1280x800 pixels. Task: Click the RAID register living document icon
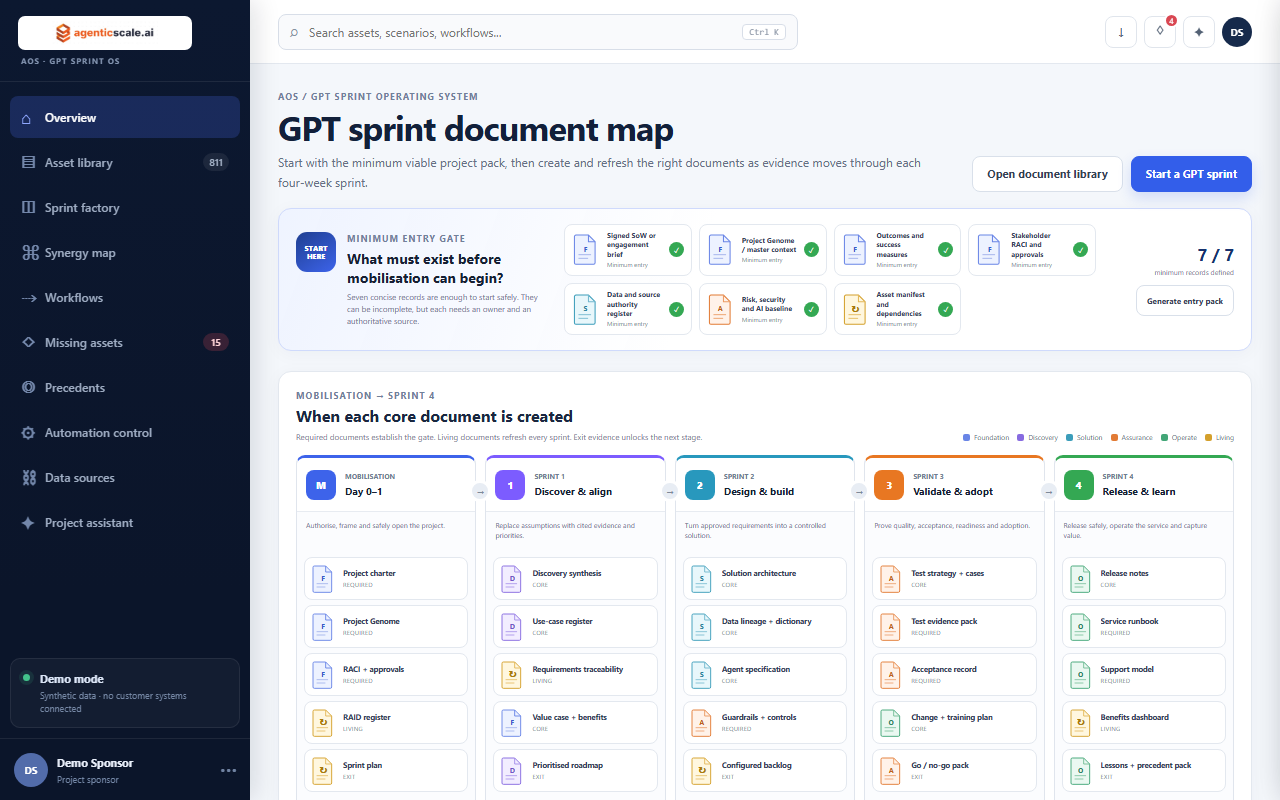pyautogui.click(x=323, y=722)
